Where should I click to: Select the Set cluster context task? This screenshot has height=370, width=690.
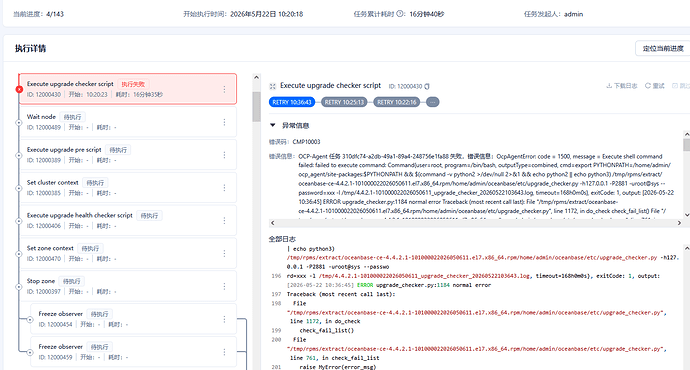pos(128,188)
